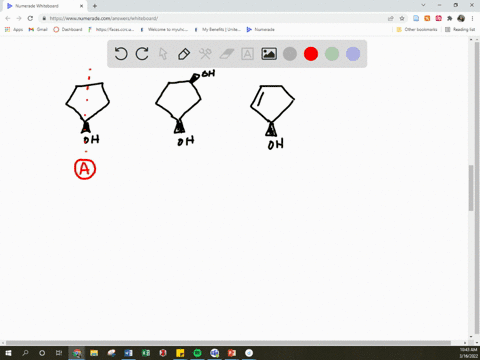
Task: Open the Windows Start menu
Action: click(8, 353)
